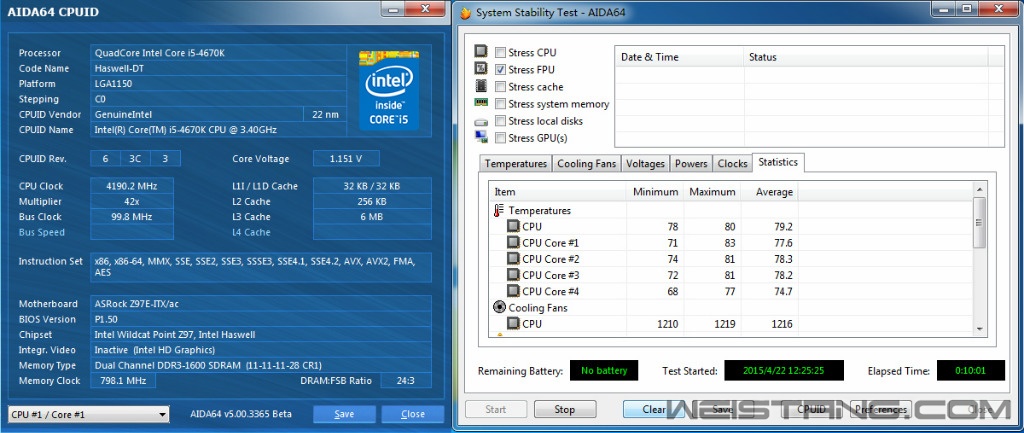Click the FPU icon beside Stress FPU
This screenshot has height=433, width=1024.
point(481,69)
